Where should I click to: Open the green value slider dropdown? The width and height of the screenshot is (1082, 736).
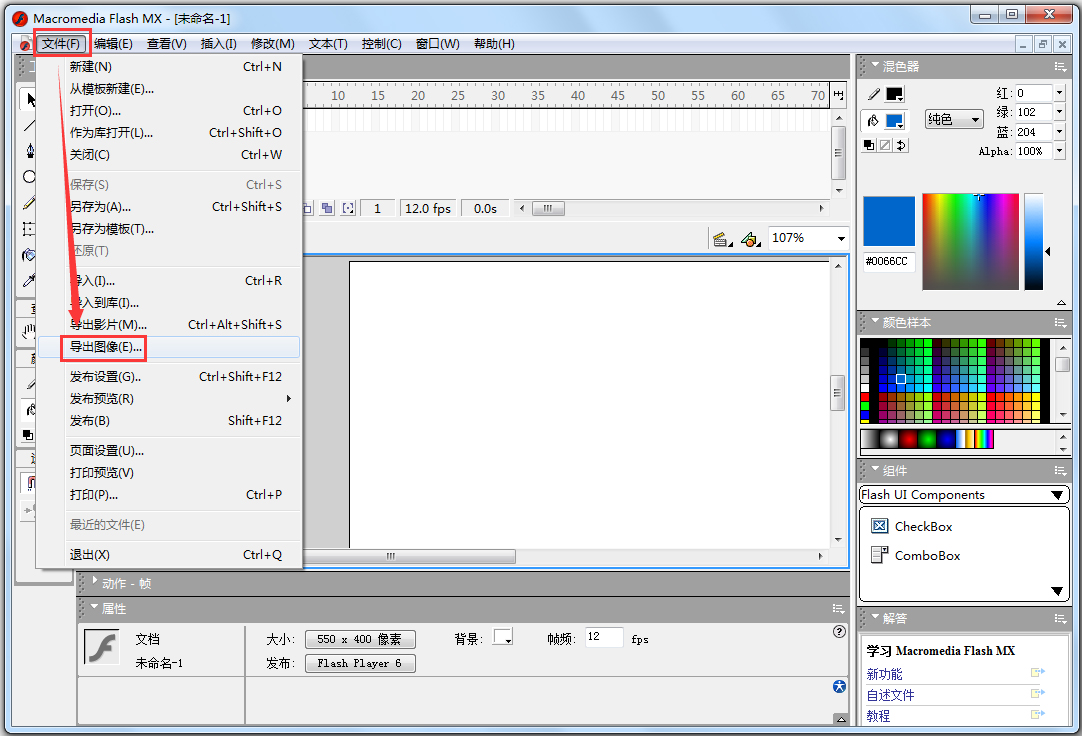[x=1059, y=112]
